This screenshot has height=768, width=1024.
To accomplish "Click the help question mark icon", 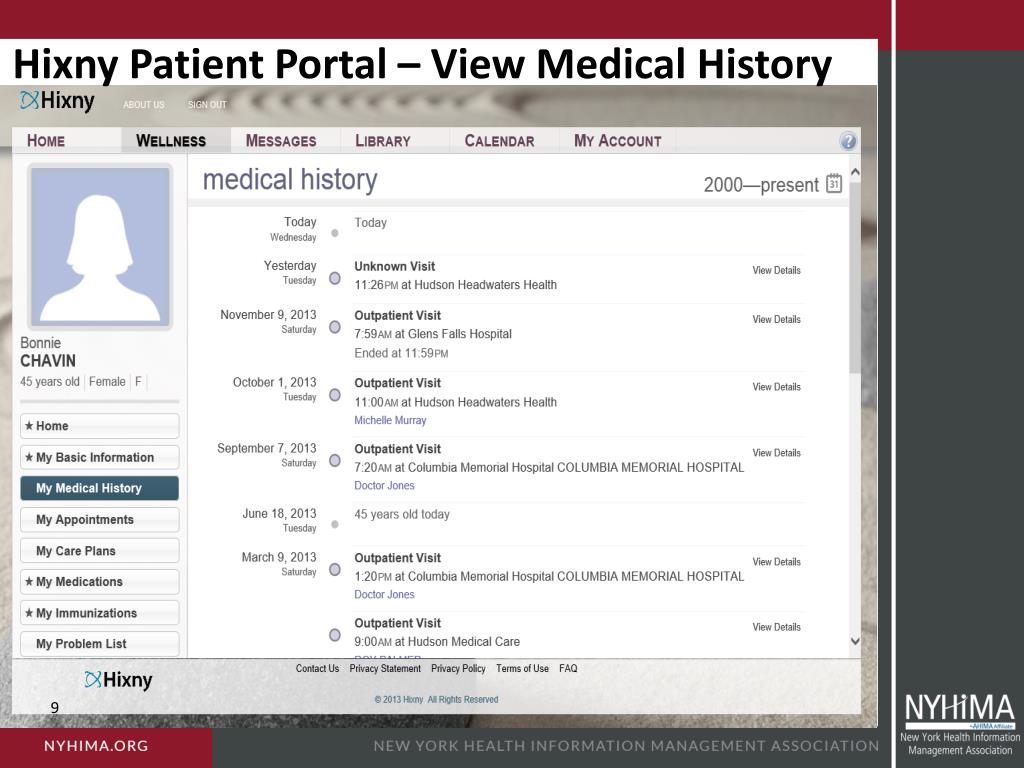I will pyautogui.click(x=848, y=141).
